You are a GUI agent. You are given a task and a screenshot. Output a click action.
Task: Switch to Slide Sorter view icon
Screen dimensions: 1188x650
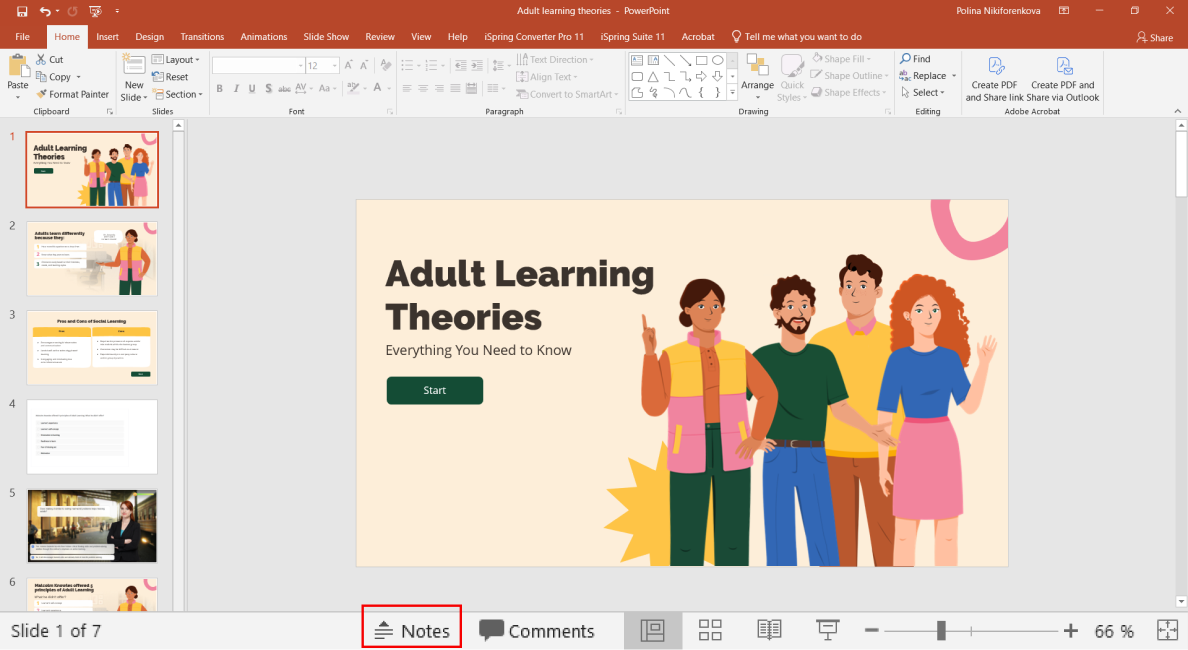[x=710, y=630]
